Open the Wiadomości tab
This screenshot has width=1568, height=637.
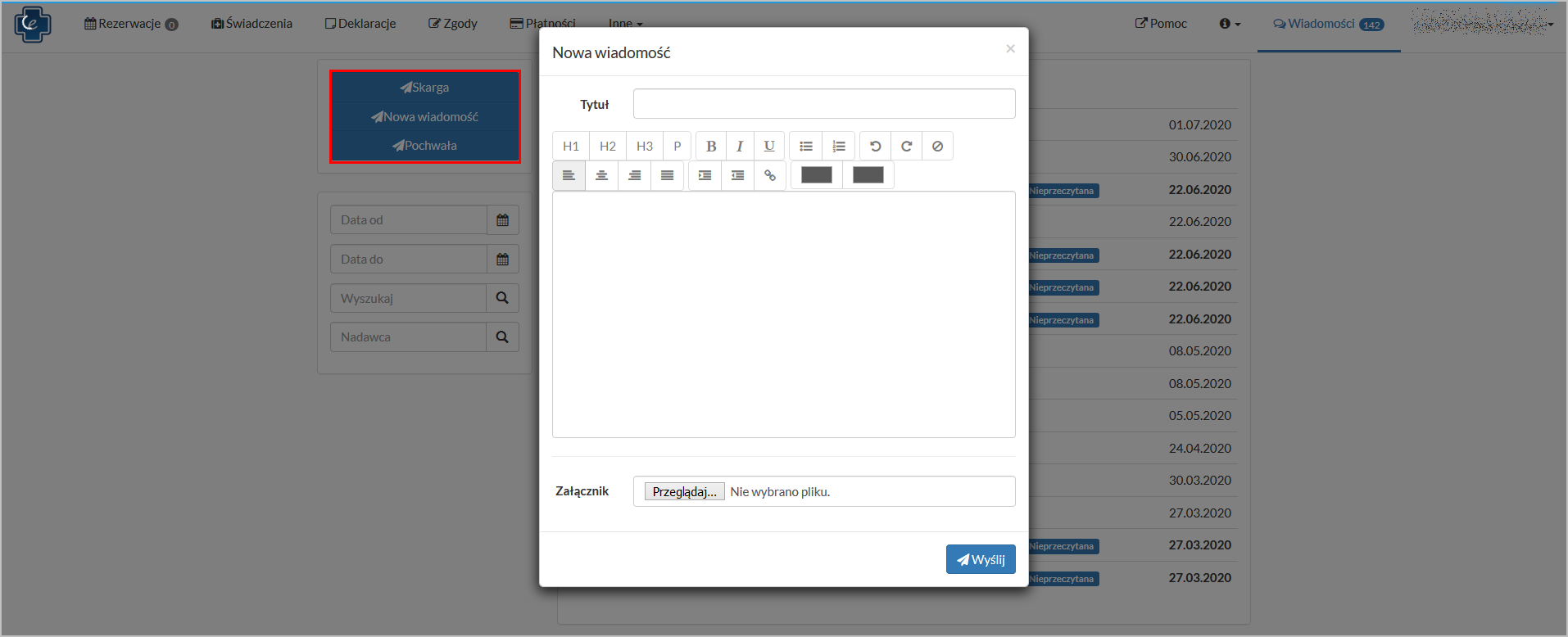click(1327, 24)
